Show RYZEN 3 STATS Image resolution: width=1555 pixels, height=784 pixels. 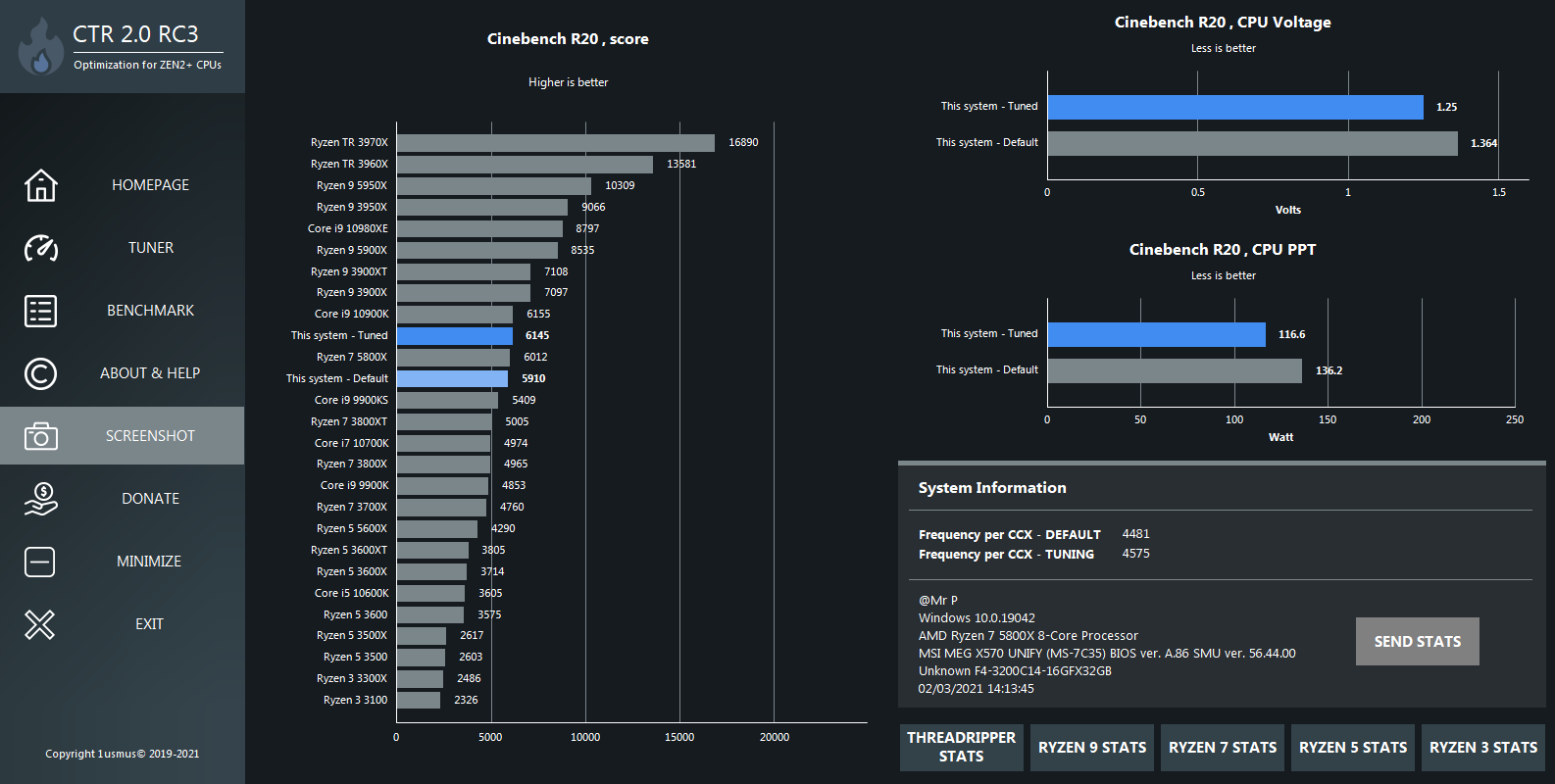[x=1483, y=747]
